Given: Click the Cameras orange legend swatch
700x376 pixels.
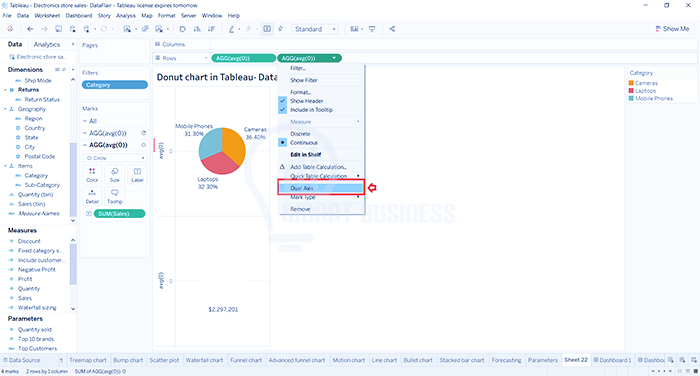Looking at the screenshot, I should coord(631,83).
